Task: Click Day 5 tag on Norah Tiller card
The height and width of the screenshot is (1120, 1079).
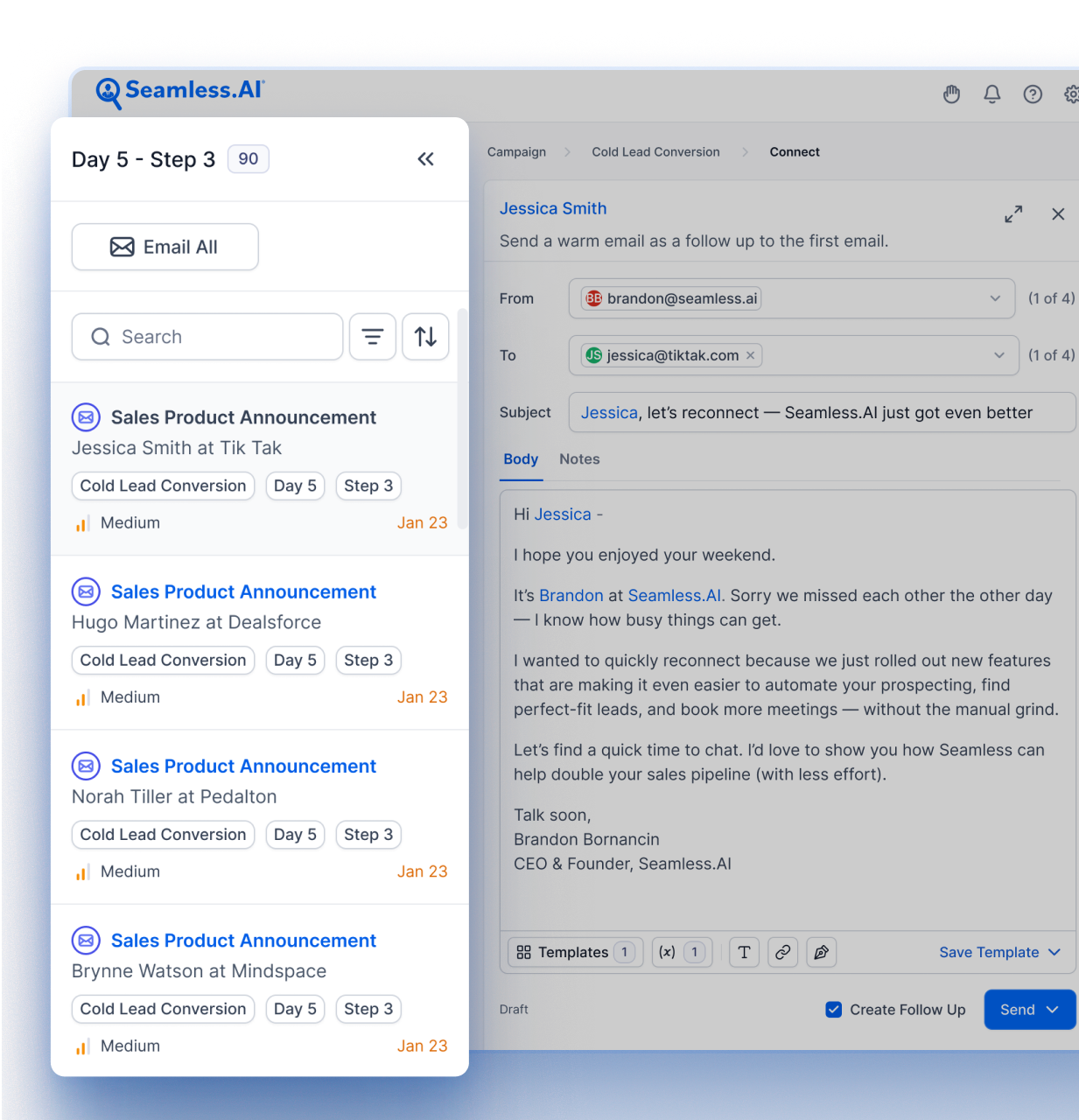Action: (296, 835)
